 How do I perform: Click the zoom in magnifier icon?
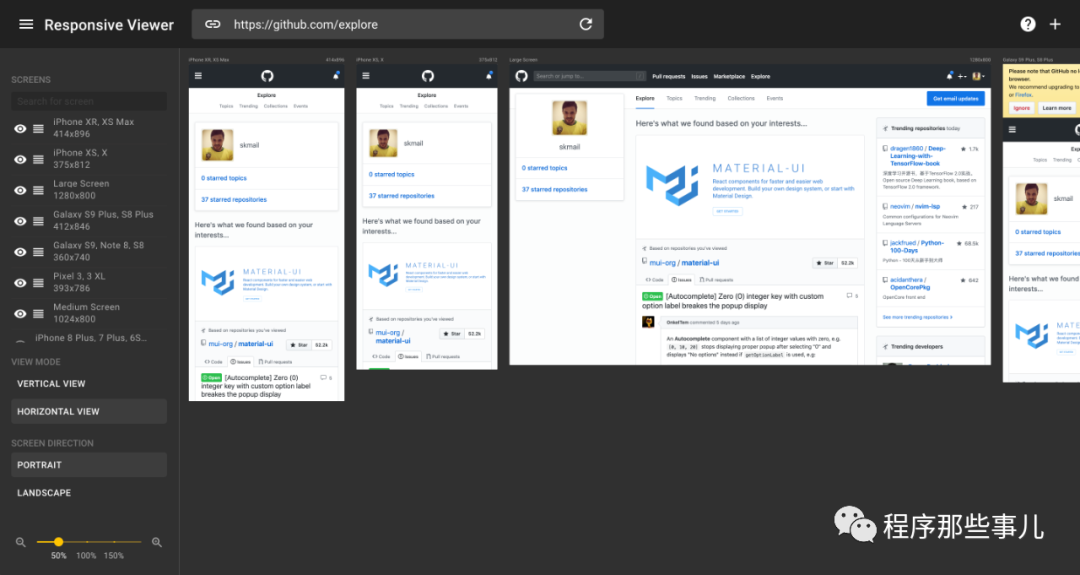pos(157,543)
